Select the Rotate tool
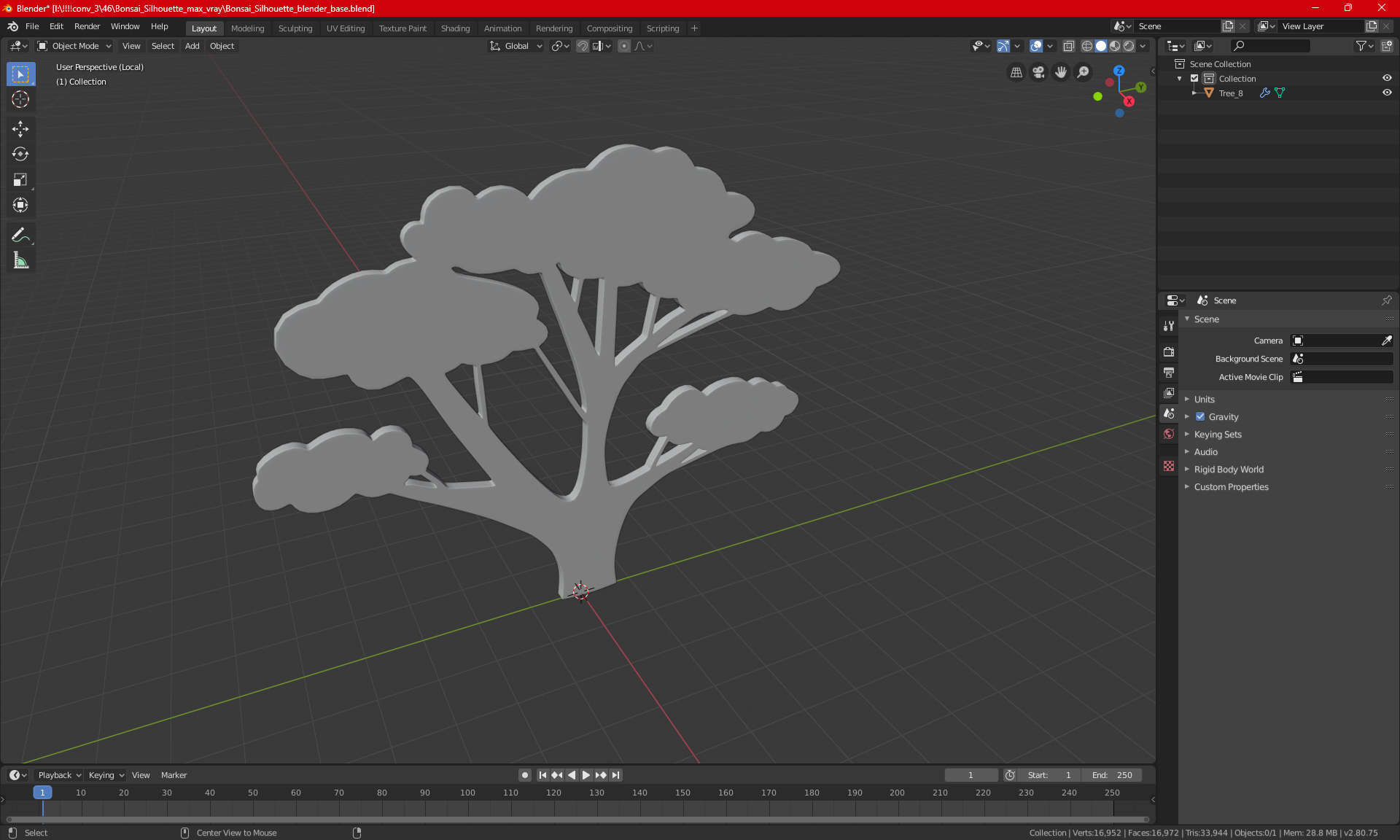This screenshot has height=840, width=1400. (x=20, y=154)
